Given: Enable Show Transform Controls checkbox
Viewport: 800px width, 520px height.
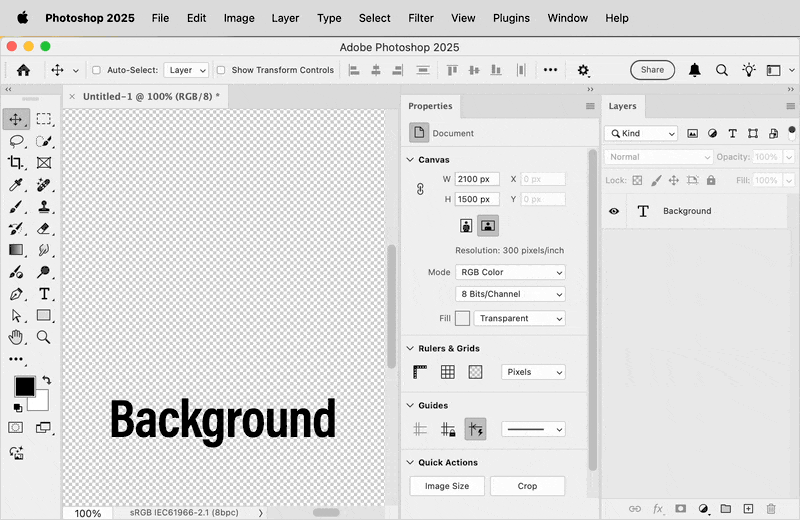Looking at the screenshot, I should click(221, 70).
